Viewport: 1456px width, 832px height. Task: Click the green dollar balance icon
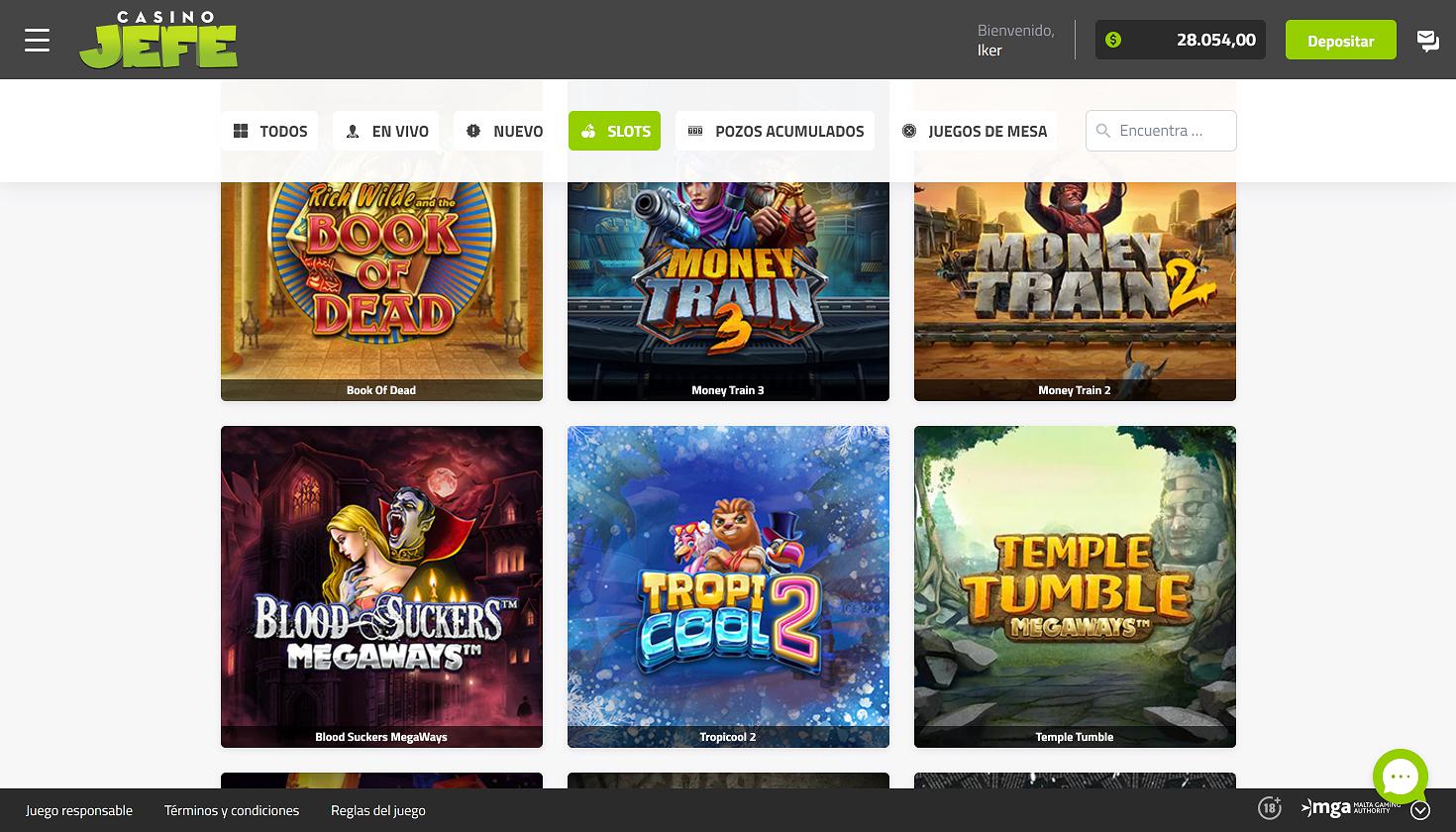click(x=1113, y=40)
